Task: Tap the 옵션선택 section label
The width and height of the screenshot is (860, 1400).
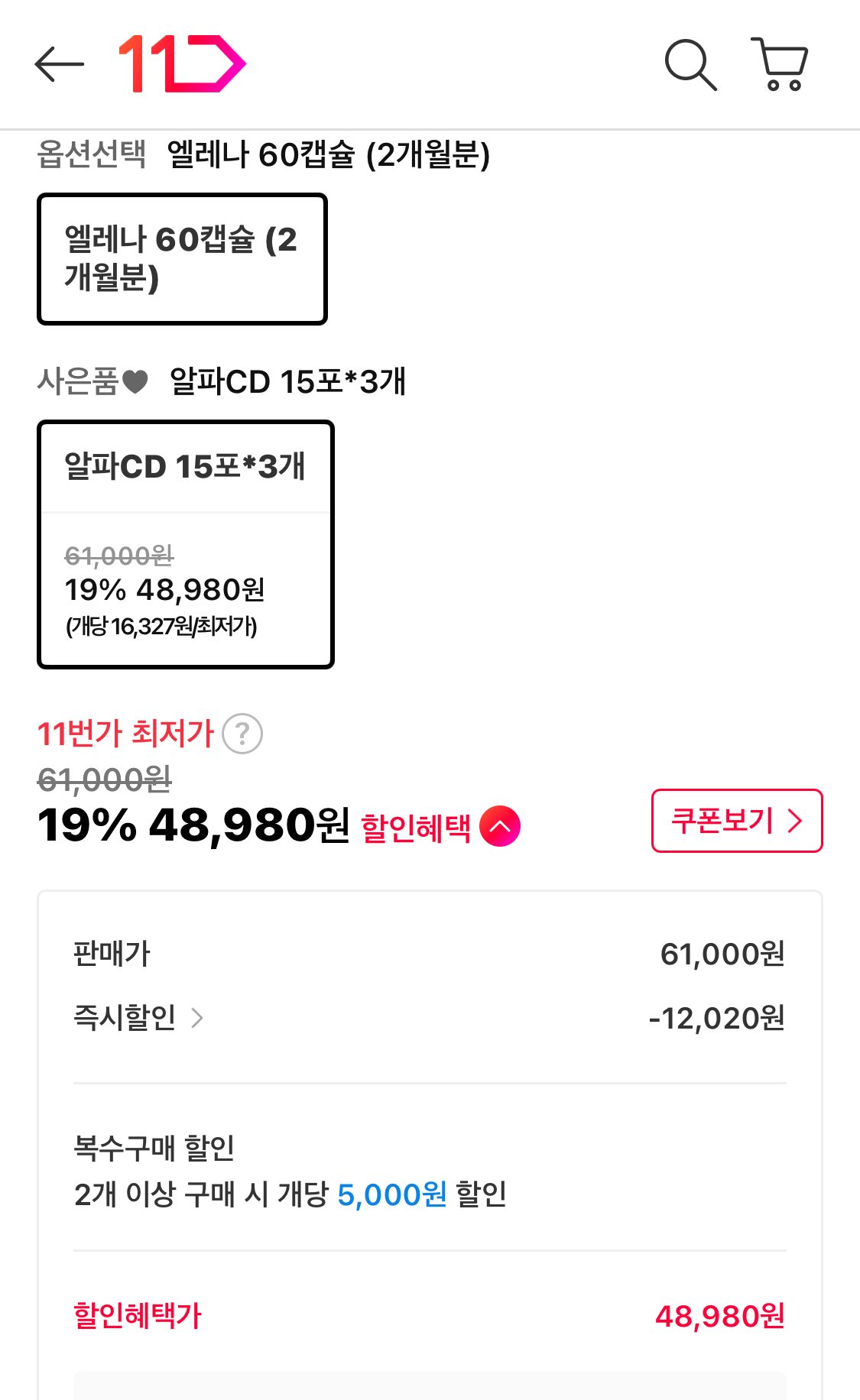Action: pyautogui.click(x=91, y=154)
